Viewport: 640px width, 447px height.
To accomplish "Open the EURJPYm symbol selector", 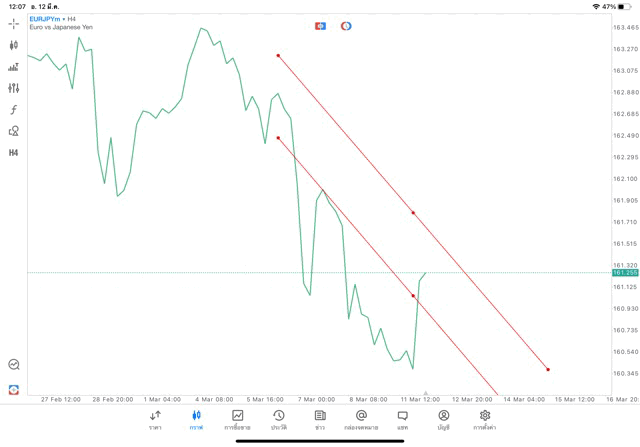I will coord(47,19).
